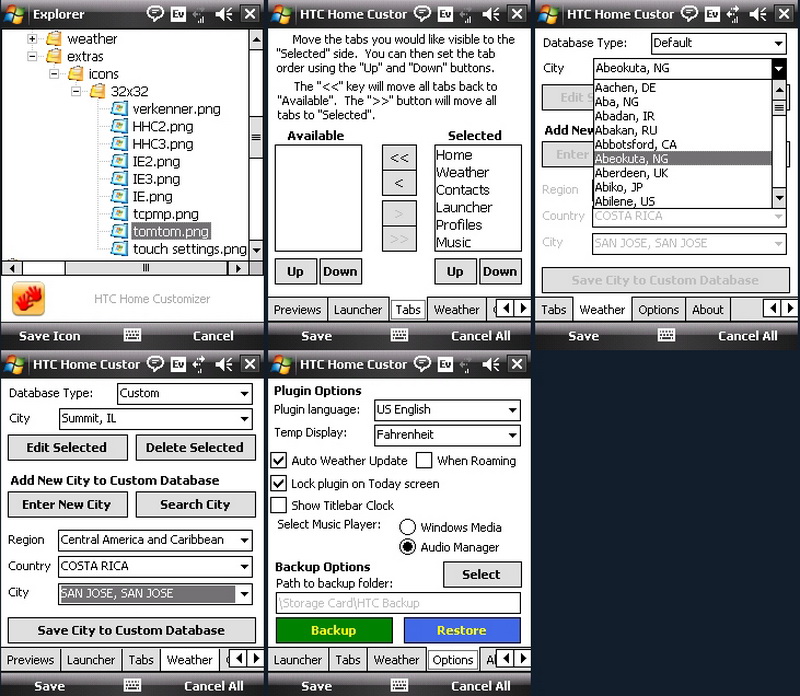Switch to Tabs tab in Custom database window
The height and width of the screenshot is (696, 800).
point(141,660)
